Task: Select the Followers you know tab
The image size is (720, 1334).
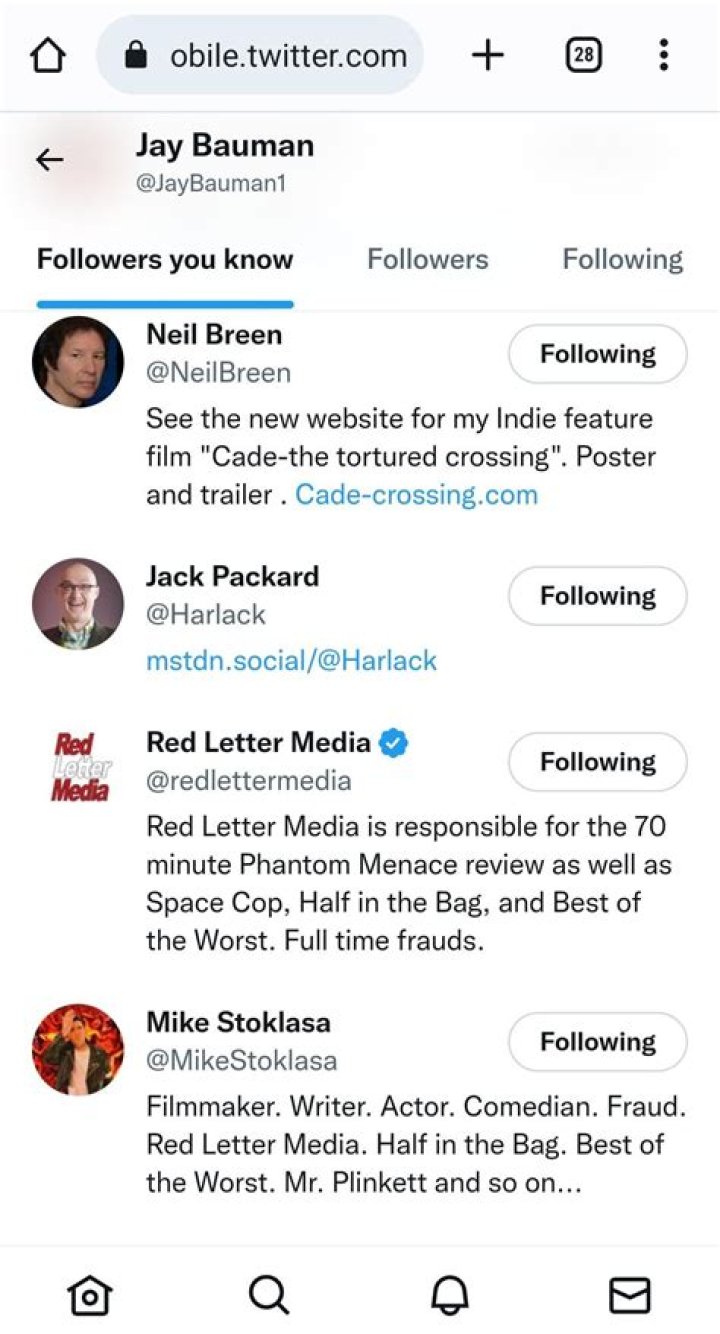Action: (x=165, y=260)
